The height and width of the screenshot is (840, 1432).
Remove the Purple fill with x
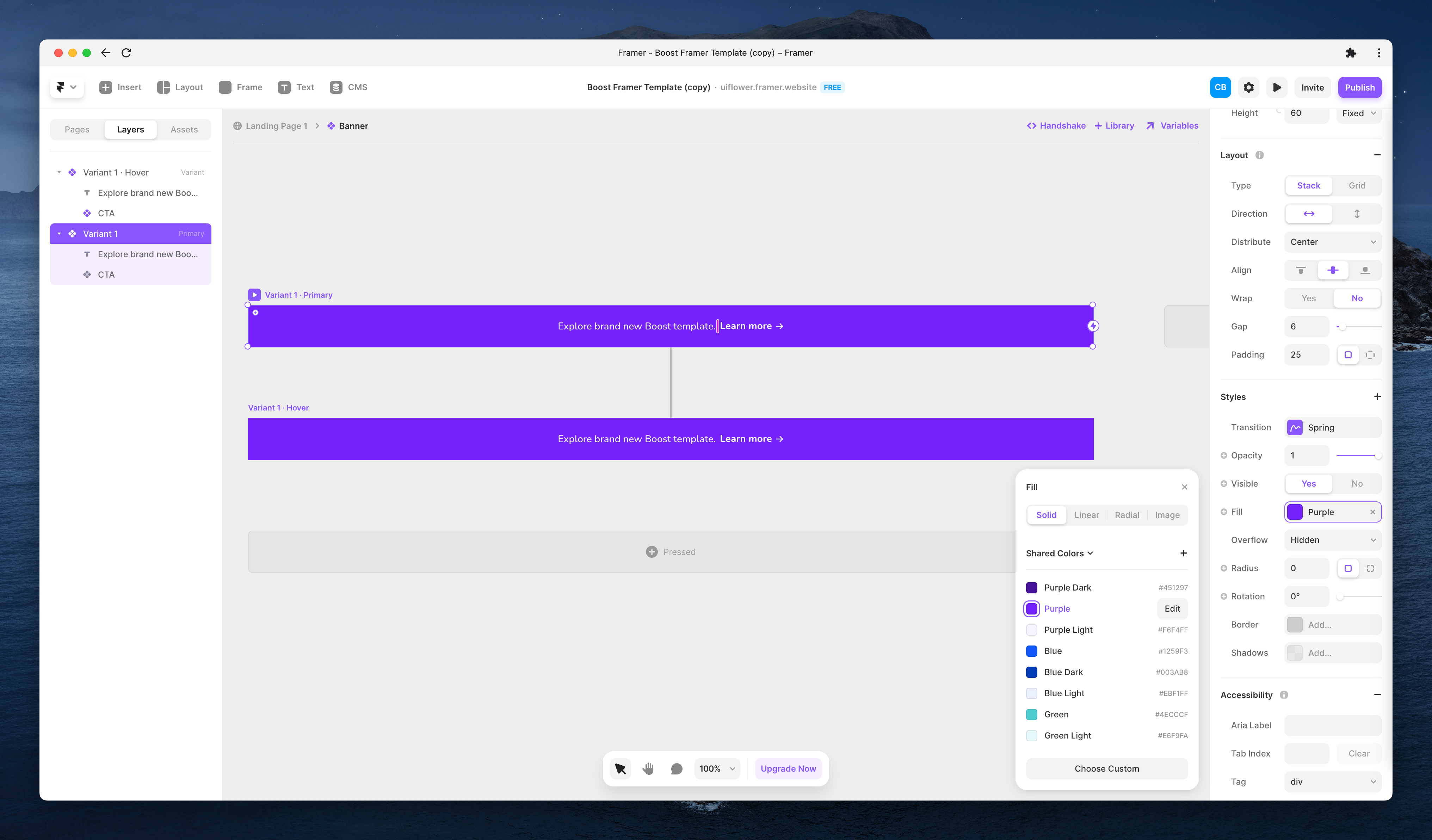point(1372,512)
